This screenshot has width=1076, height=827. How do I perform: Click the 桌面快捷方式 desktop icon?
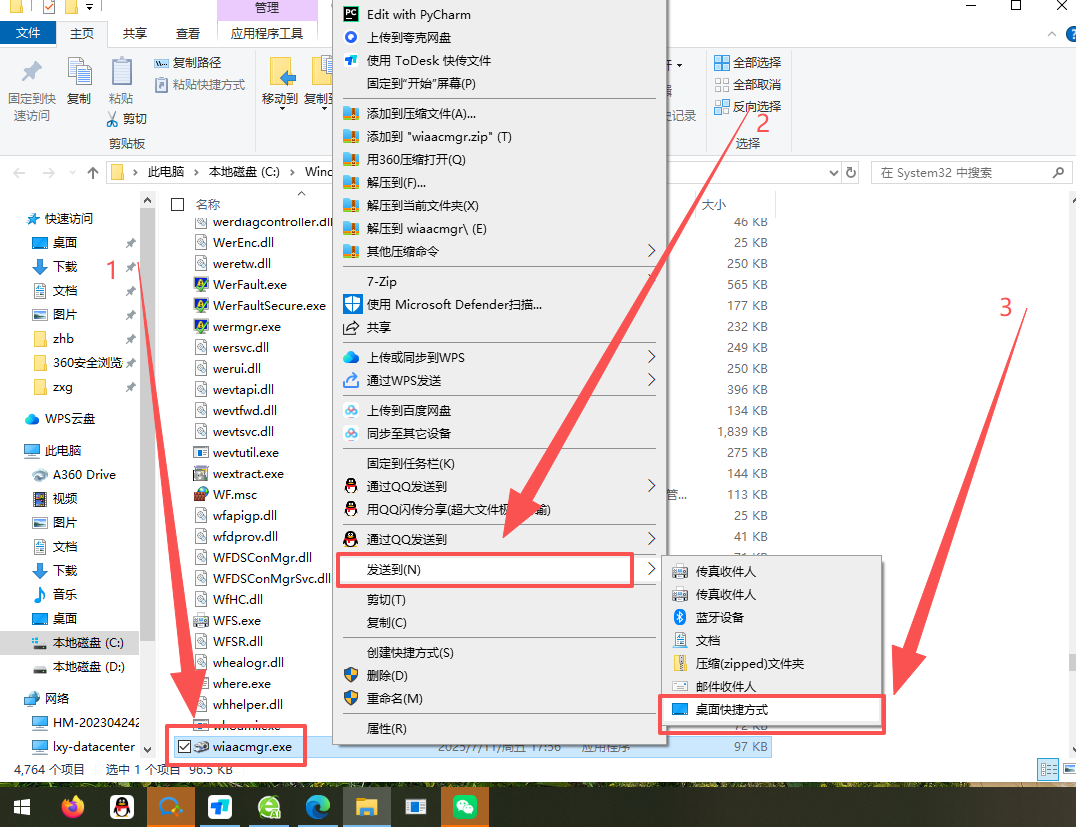[x=679, y=709]
